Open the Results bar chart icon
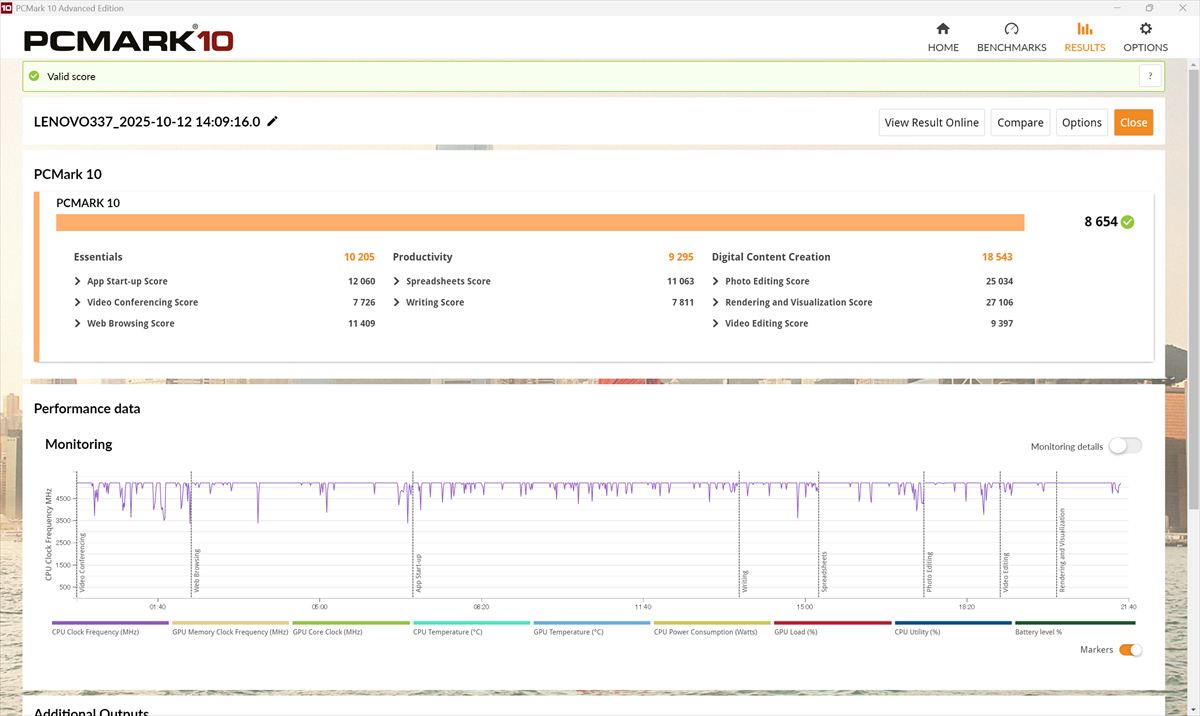 tap(1084, 29)
